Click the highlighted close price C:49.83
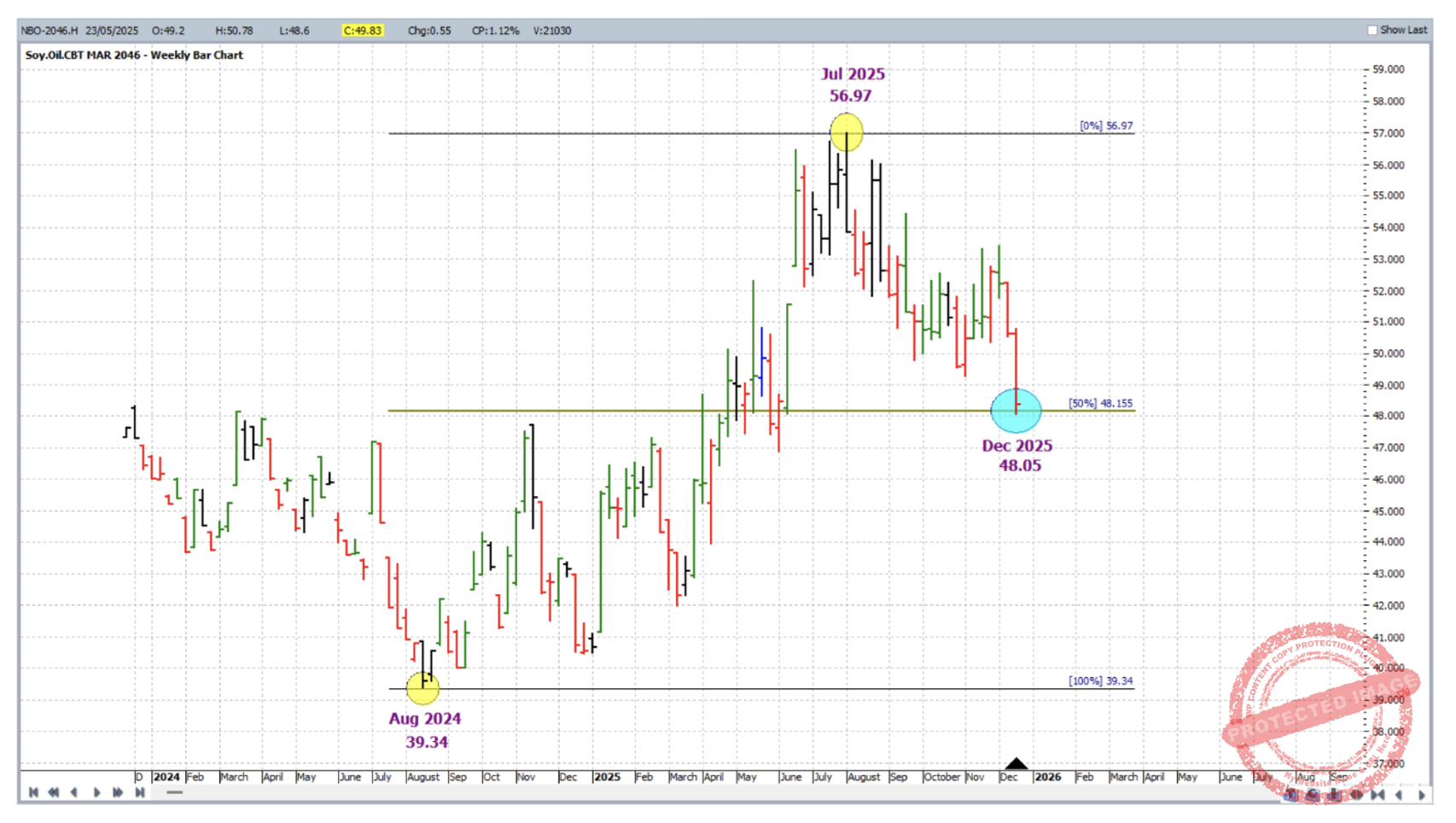Viewport: 1456px width, 823px height. [x=362, y=31]
